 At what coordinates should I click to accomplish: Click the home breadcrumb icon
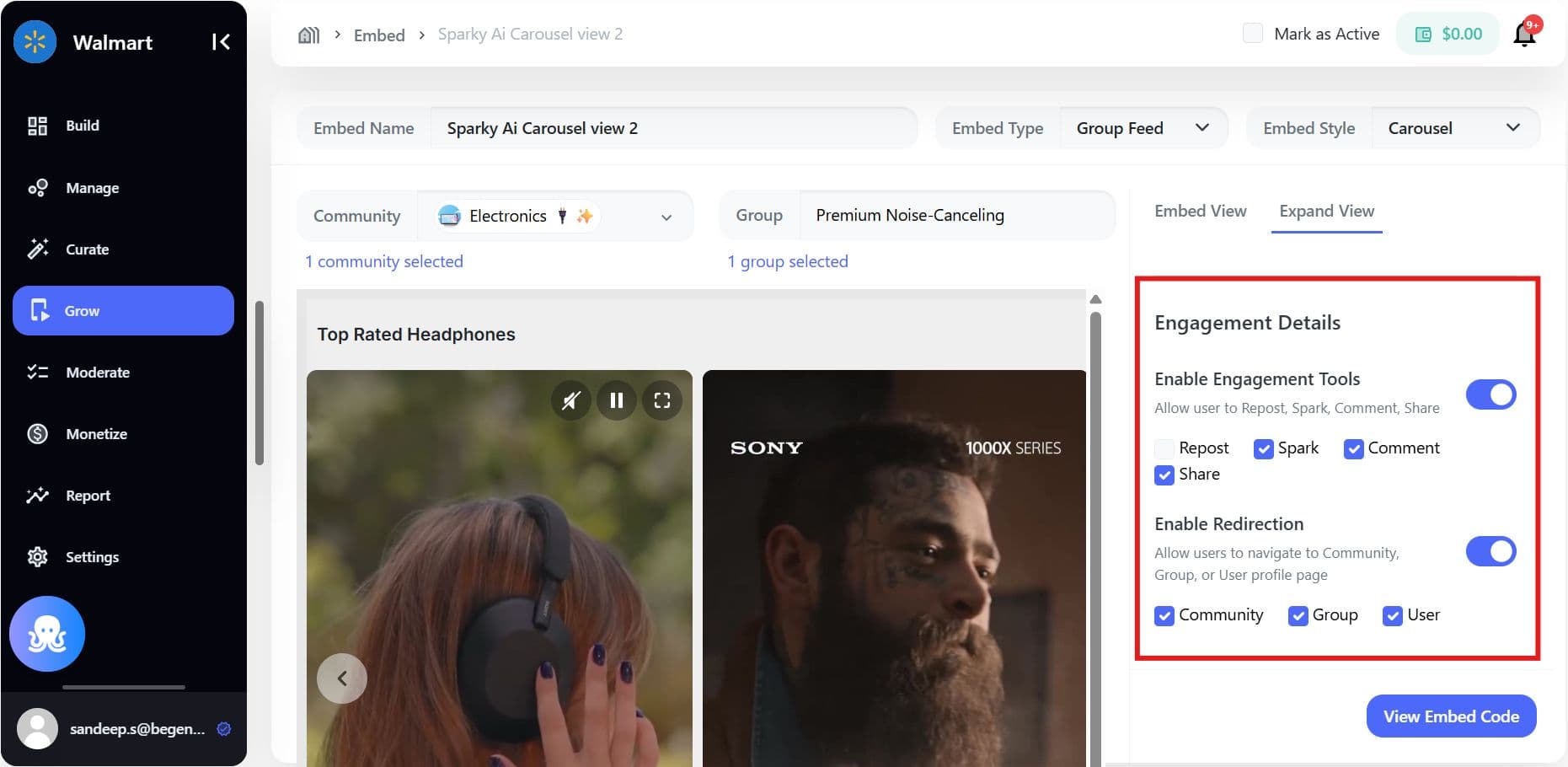point(309,35)
